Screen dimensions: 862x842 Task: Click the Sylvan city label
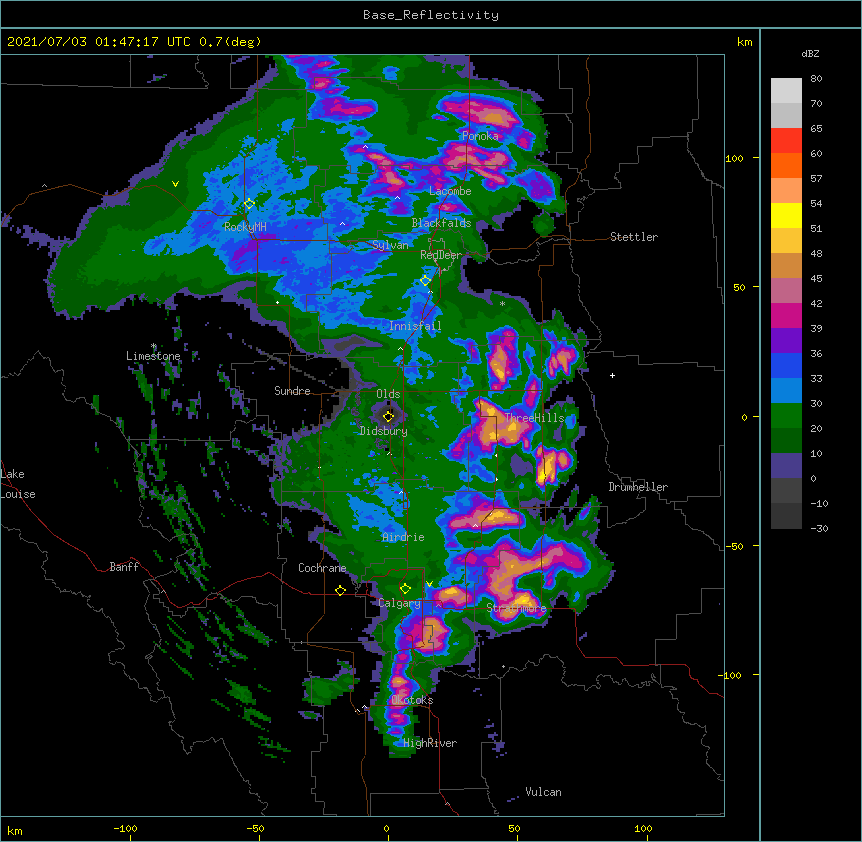(390, 245)
